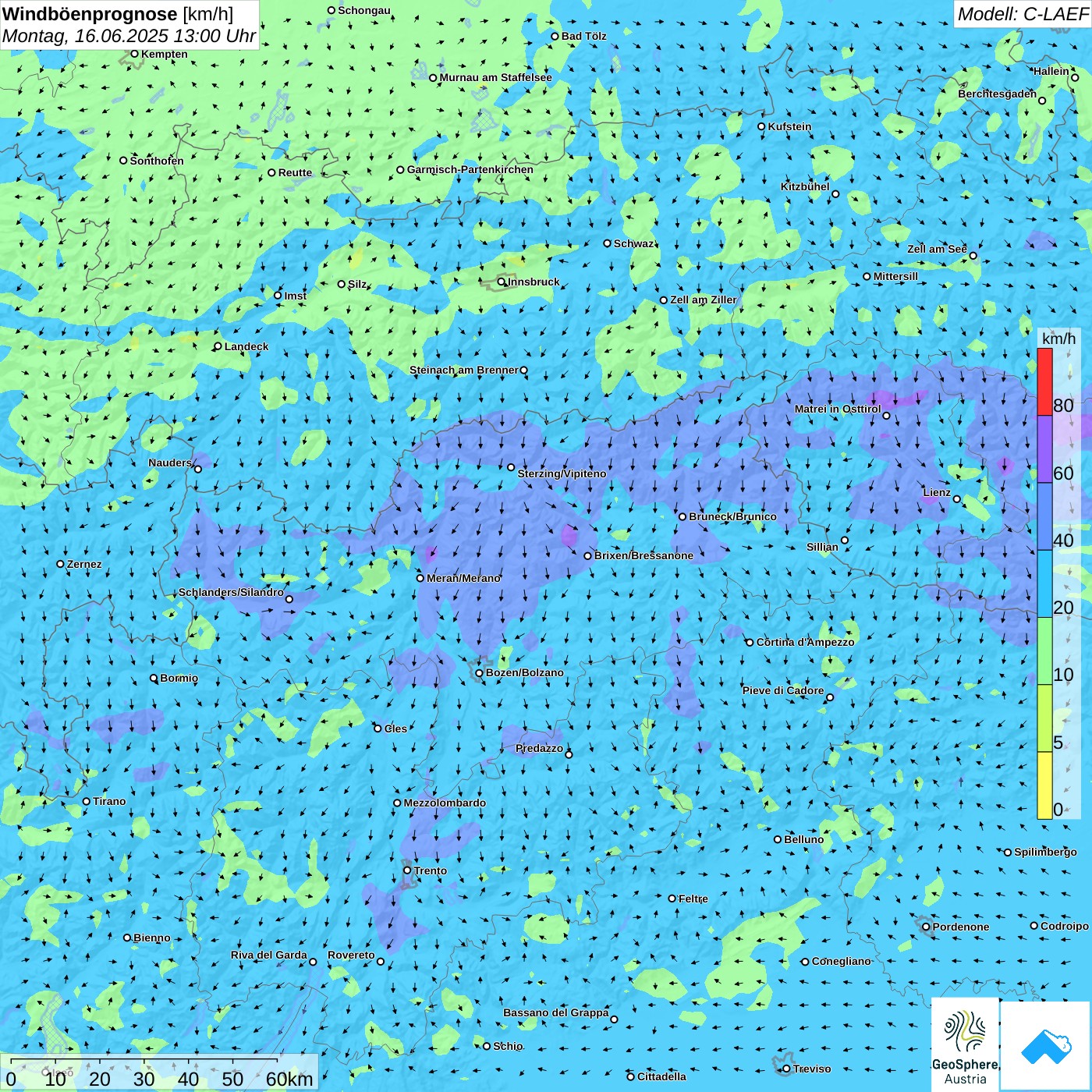Click the Zell am Ziller label
Screen dimensions: 1092x1092
[x=704, y=300]
